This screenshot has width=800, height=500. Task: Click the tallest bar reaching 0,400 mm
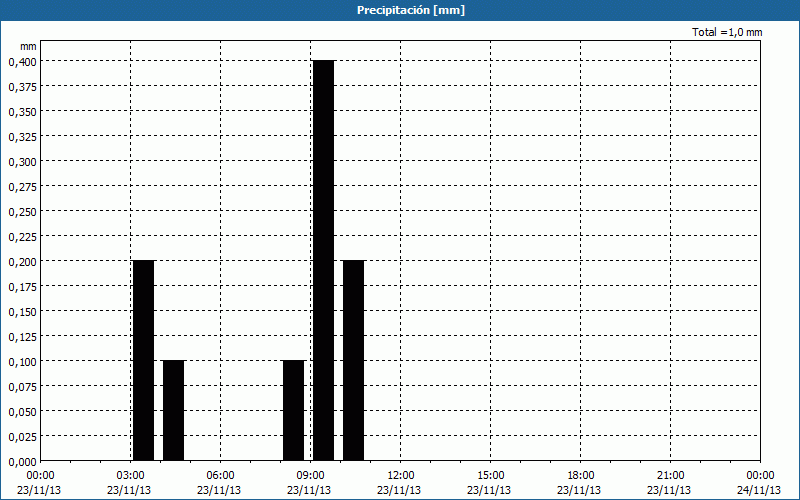323,260
